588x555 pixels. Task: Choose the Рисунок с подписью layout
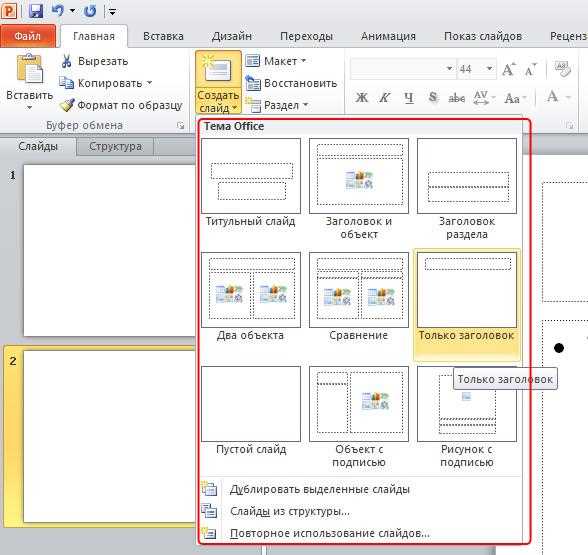467,417
